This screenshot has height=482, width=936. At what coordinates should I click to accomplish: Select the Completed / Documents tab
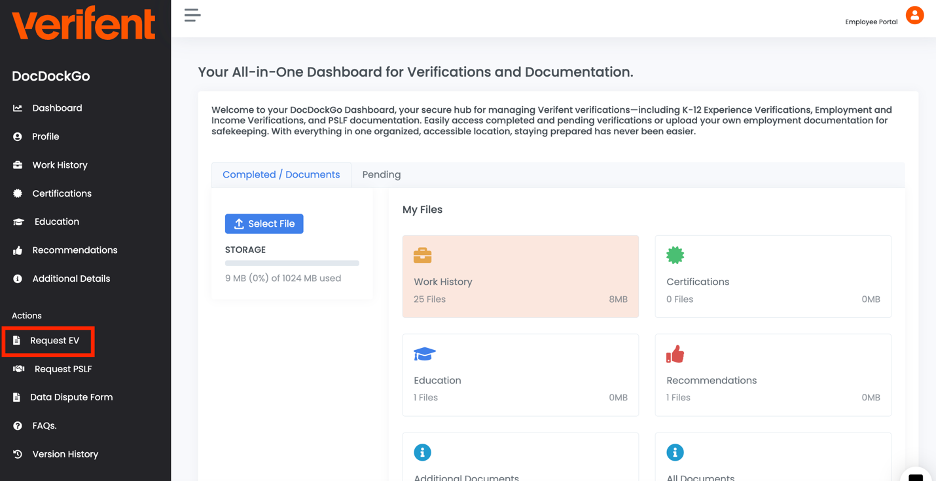[281, 175]
